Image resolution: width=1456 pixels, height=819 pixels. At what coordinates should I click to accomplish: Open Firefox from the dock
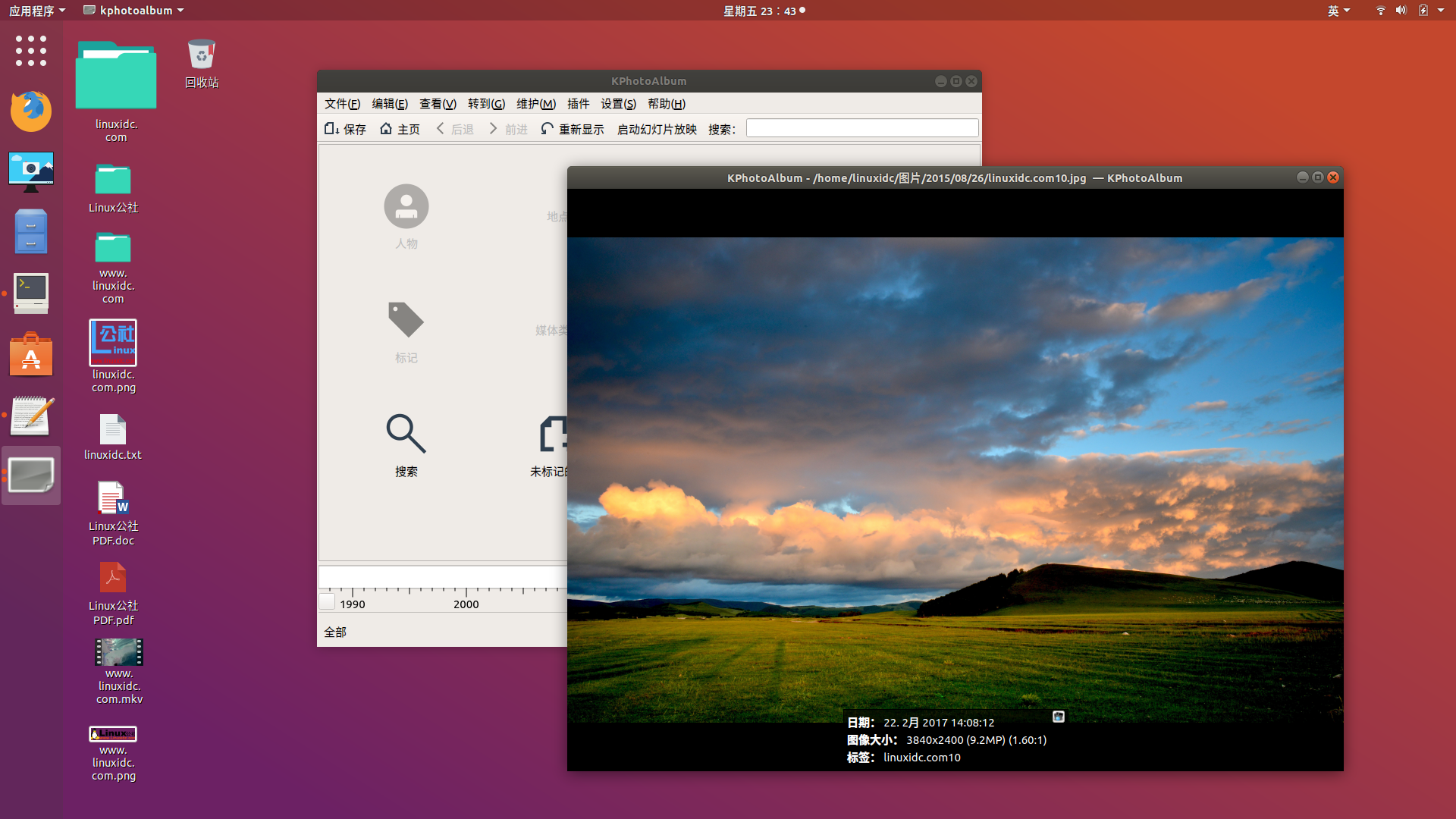pyautogui.click(x=31, y=111)
